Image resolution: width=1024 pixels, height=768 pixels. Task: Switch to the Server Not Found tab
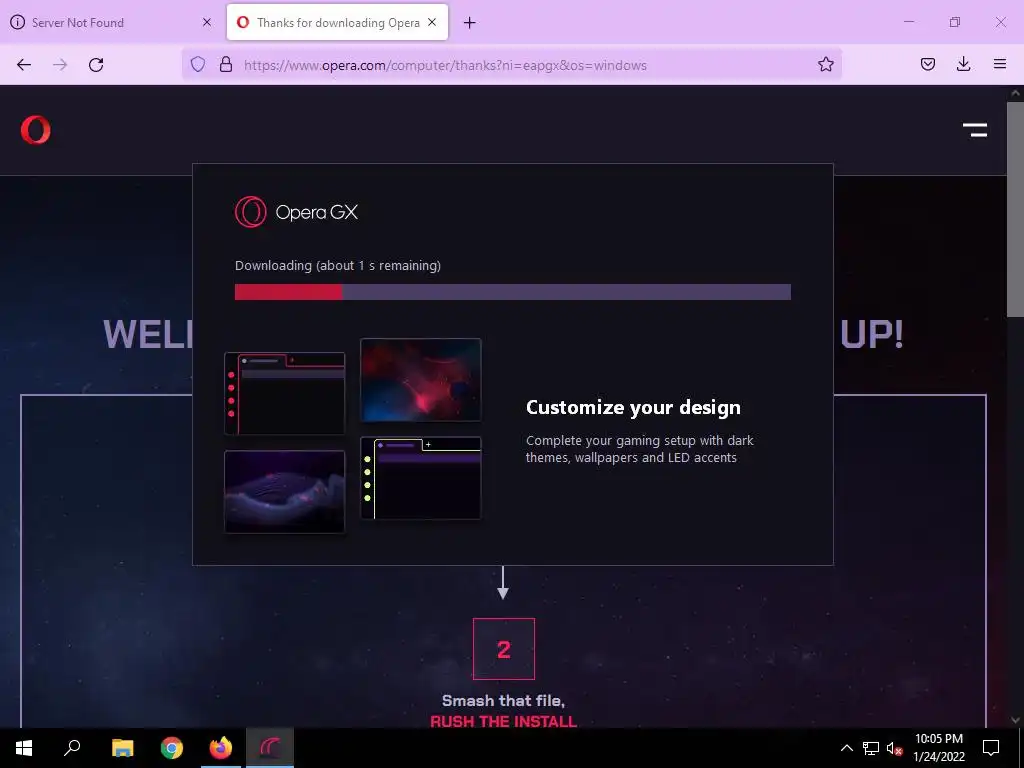coord(112,22)
